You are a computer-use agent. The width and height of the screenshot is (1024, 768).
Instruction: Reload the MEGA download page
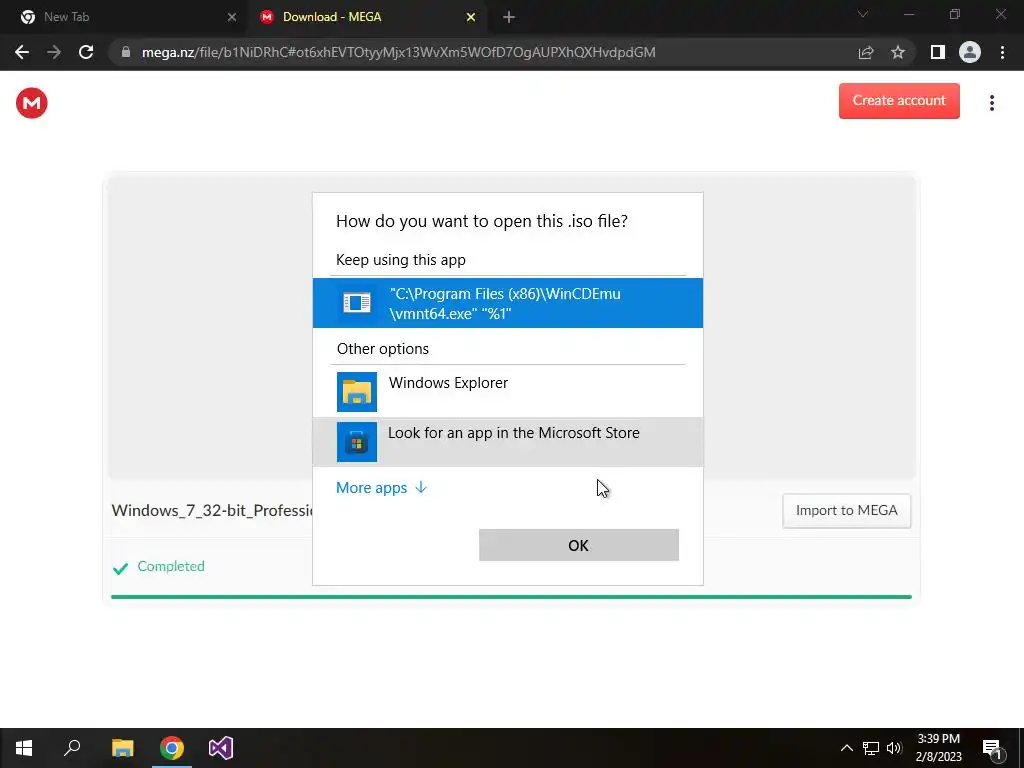click(86, 52)
